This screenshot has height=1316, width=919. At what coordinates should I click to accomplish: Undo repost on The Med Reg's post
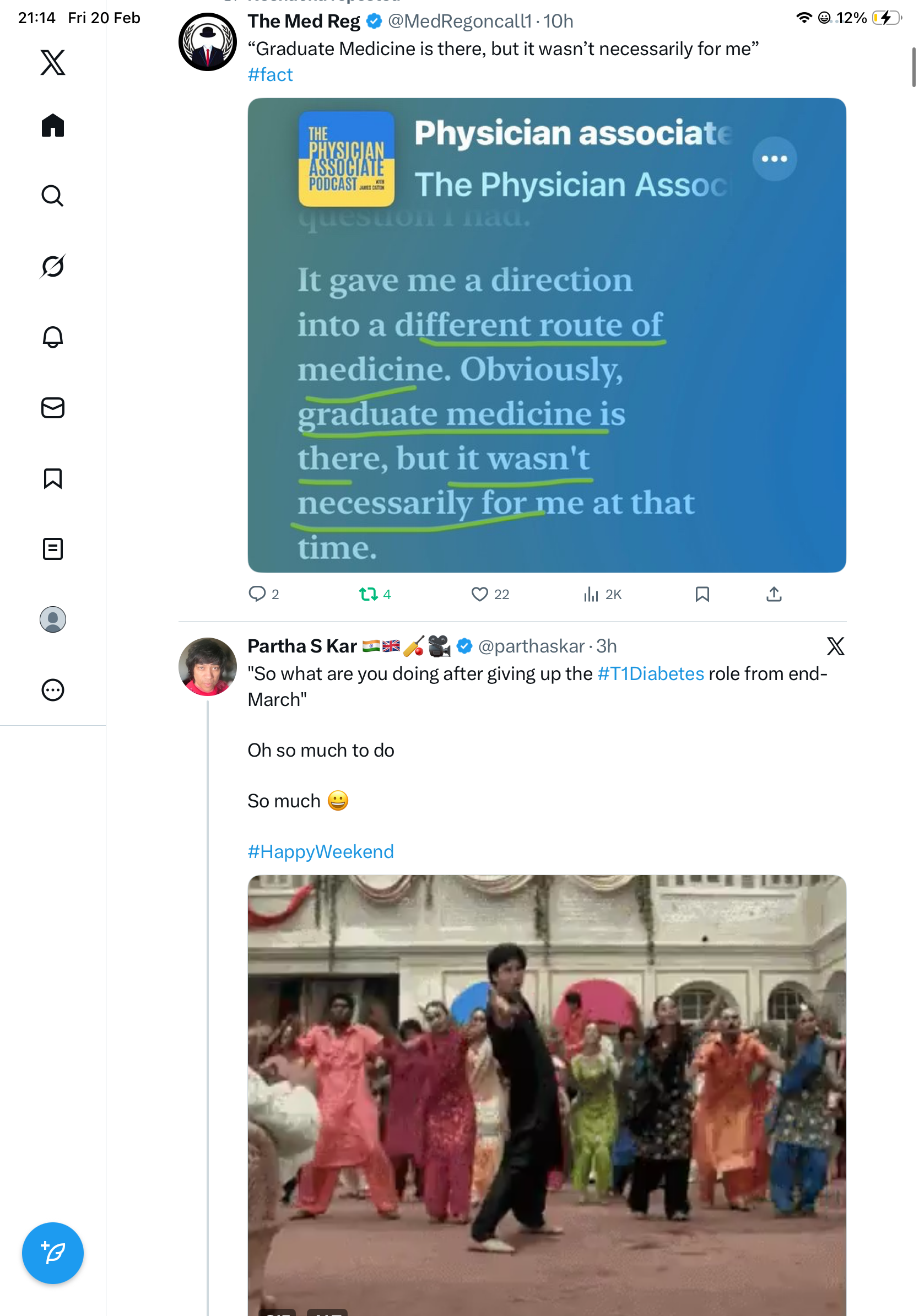point(369,594)
